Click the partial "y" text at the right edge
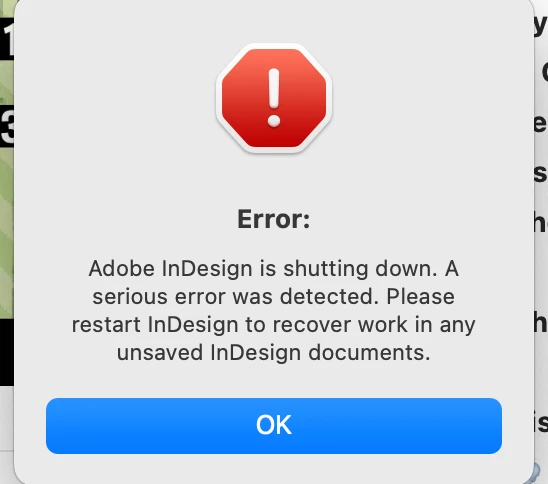 coord(540,26)
